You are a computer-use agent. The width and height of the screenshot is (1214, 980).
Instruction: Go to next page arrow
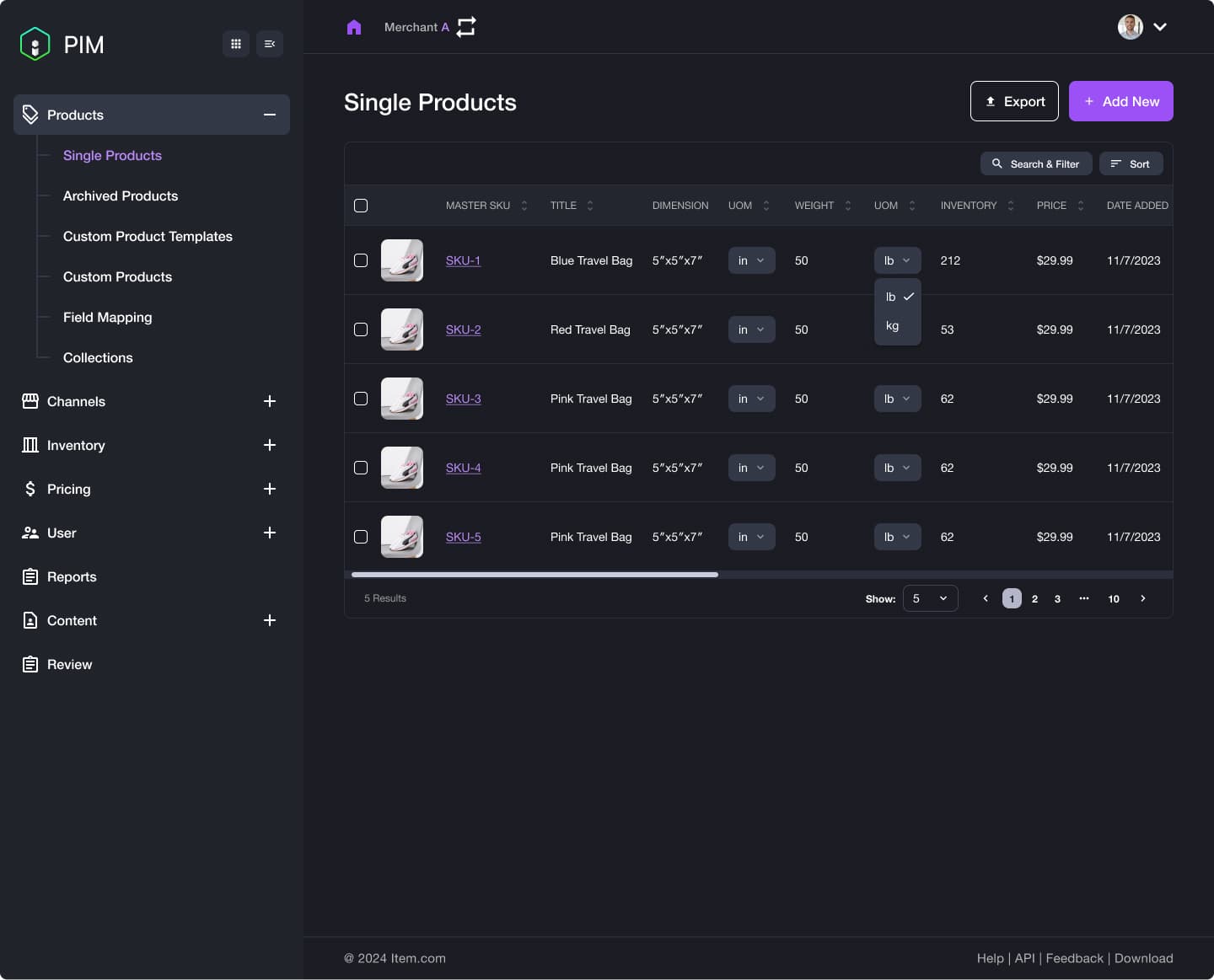click(1143, 598)
